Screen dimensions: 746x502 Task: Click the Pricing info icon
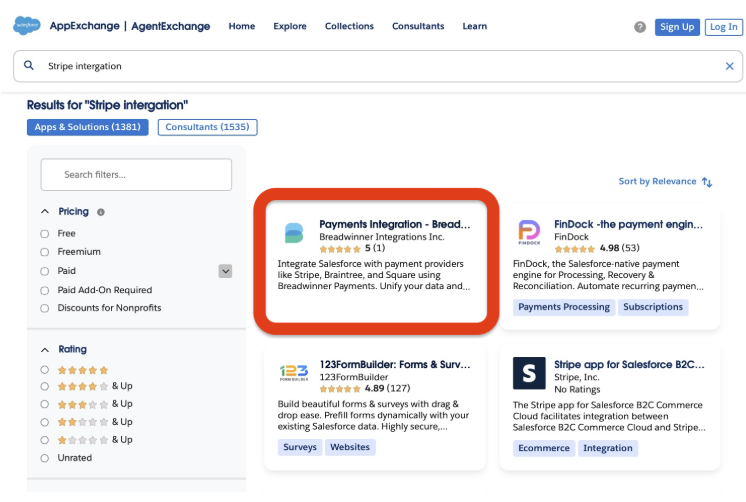[101, 212]
